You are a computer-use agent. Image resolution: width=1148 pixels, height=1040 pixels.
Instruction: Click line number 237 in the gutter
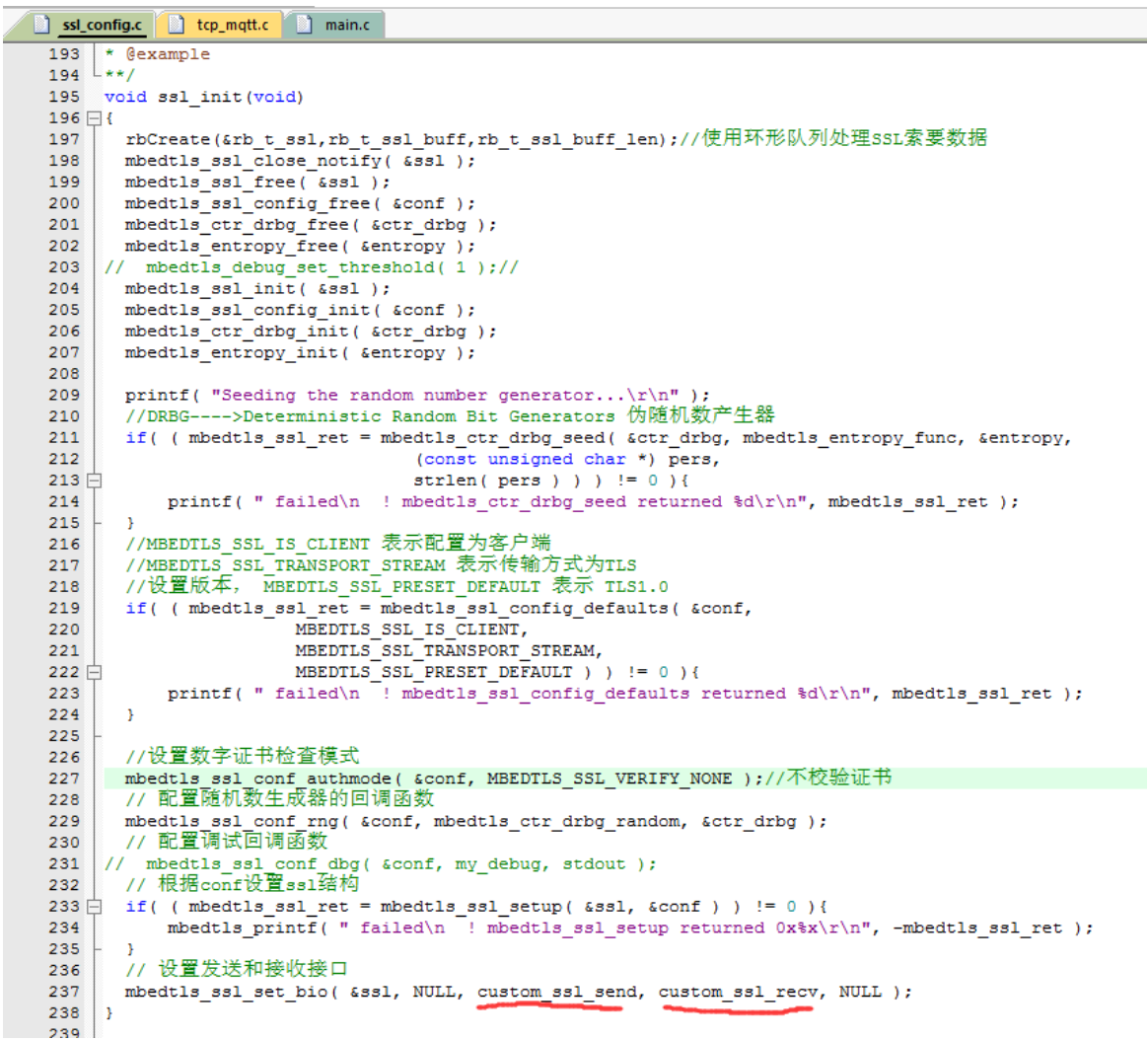click(x=64, y=992)
